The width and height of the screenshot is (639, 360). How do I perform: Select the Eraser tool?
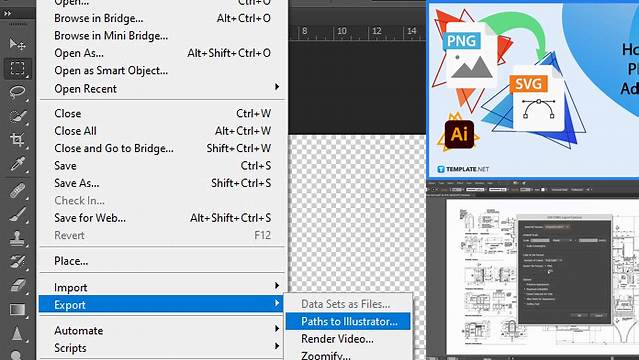point(17,285)
